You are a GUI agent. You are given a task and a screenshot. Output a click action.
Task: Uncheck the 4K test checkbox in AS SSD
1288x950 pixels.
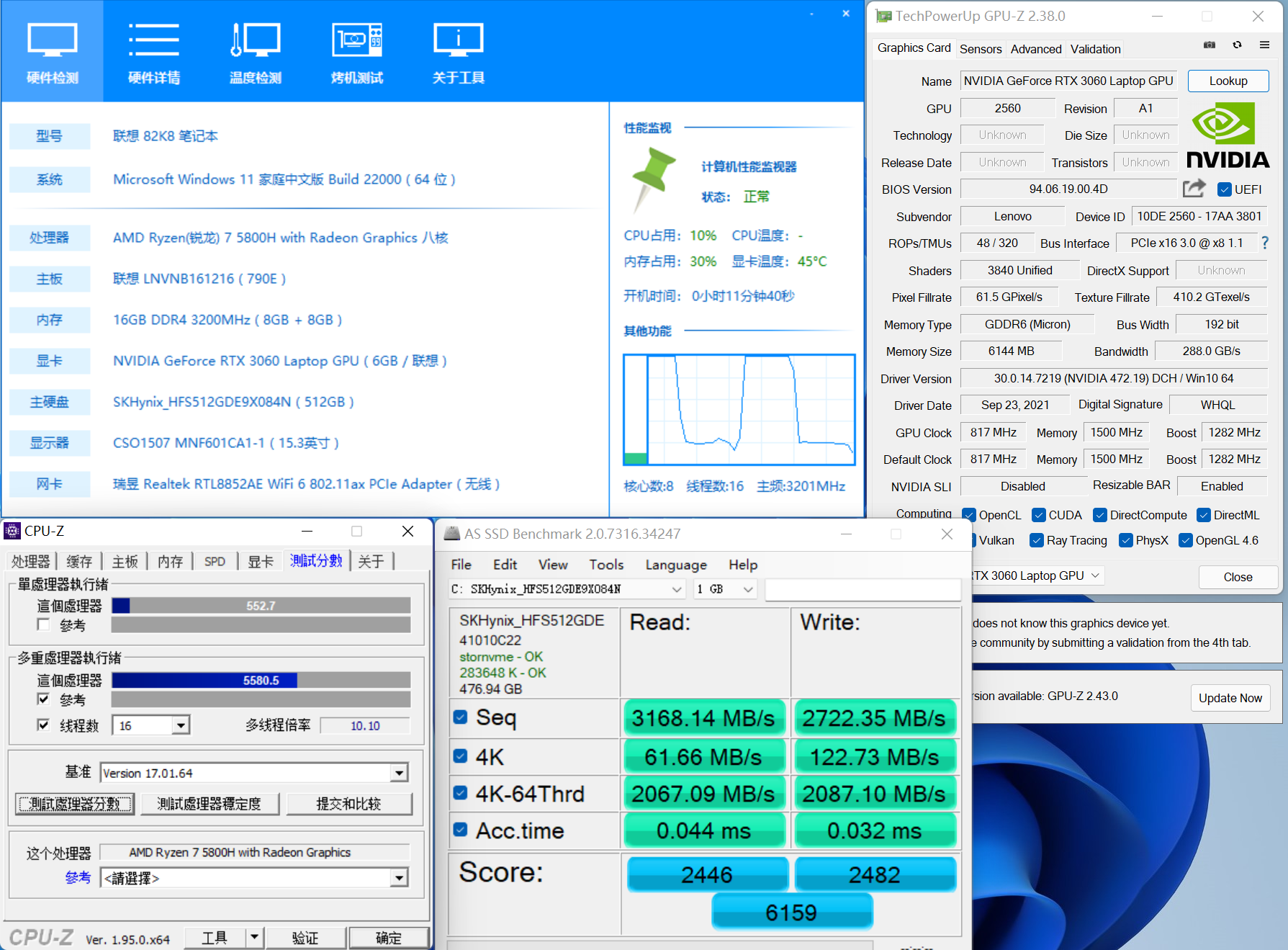[x=461, y=756]
